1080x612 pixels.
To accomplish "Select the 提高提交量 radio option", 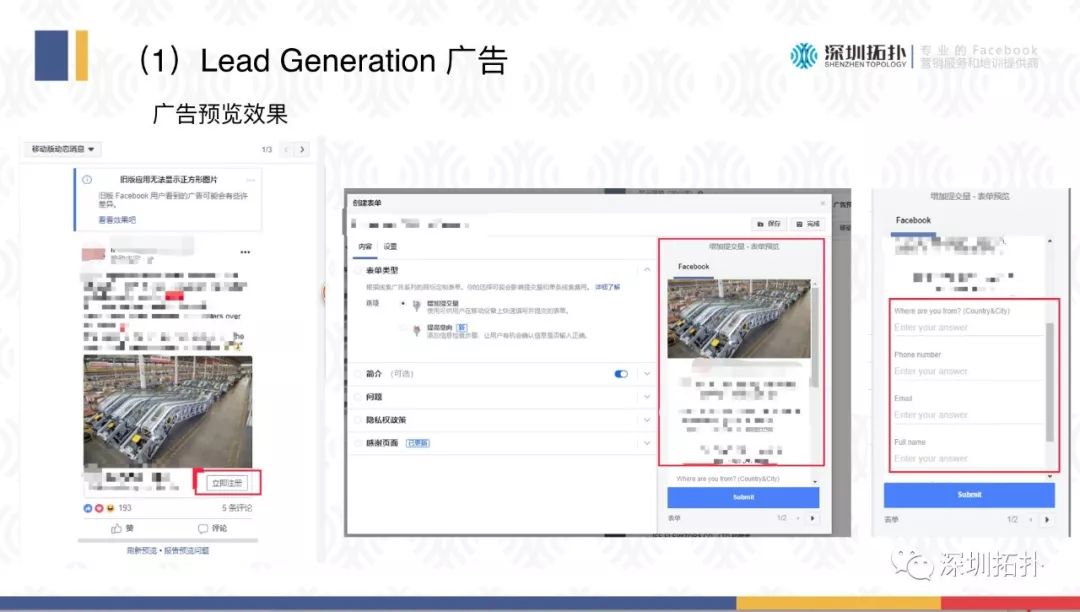I will click(403, 301).
